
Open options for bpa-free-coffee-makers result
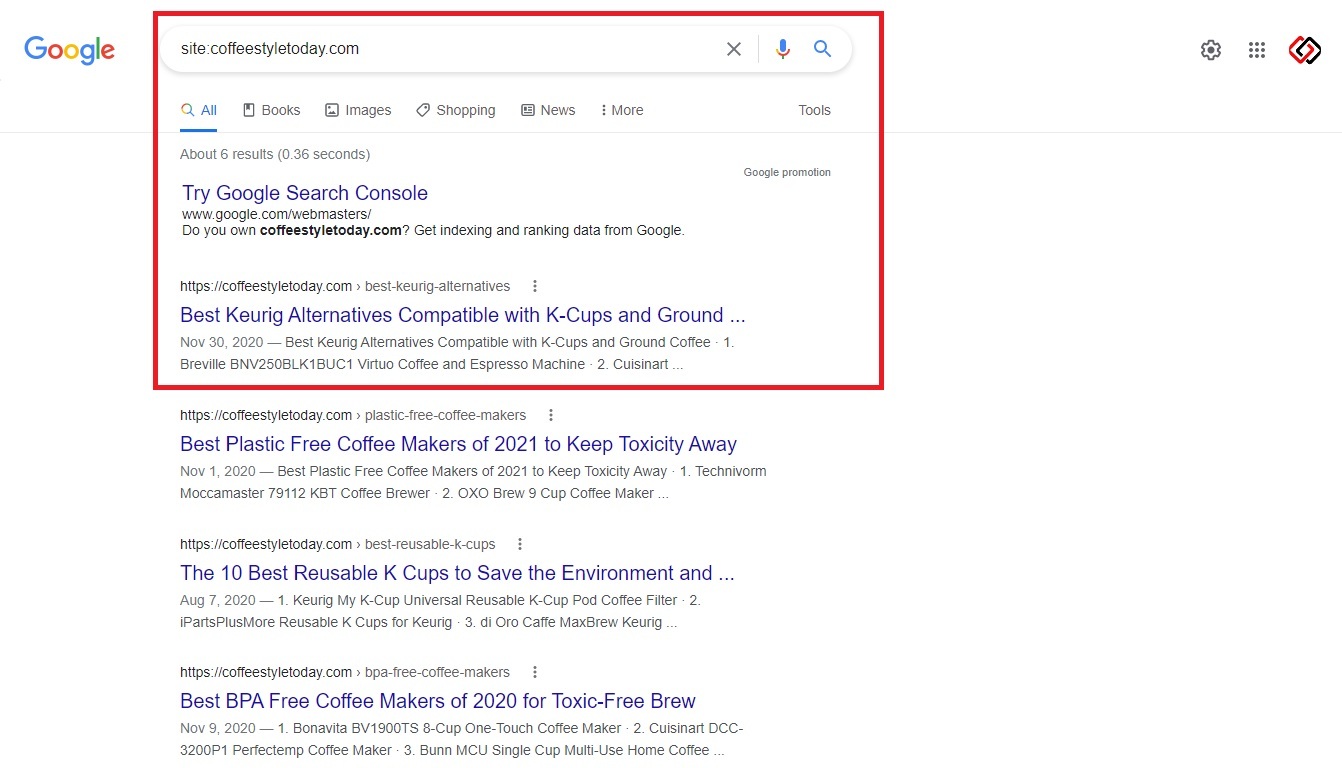point(535,672)
